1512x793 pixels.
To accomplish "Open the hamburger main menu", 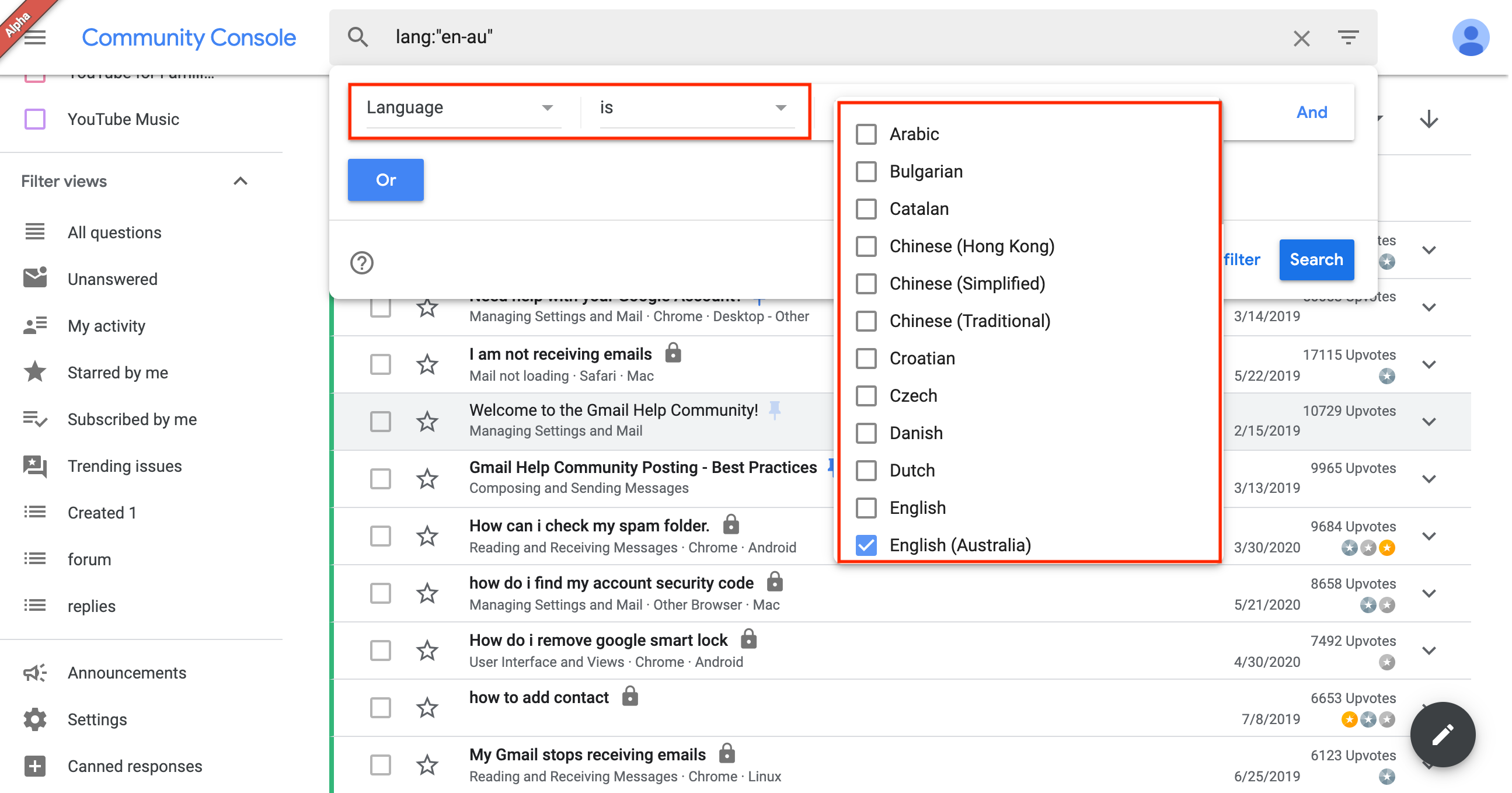I will click(35, 38).
